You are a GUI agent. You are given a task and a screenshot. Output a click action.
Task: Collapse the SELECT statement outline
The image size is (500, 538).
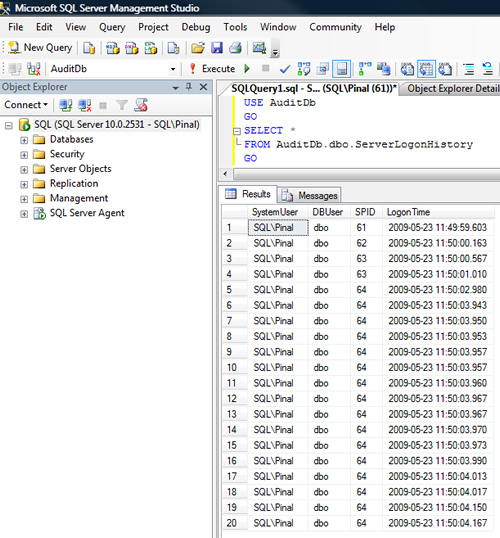[x=237, y=131]
